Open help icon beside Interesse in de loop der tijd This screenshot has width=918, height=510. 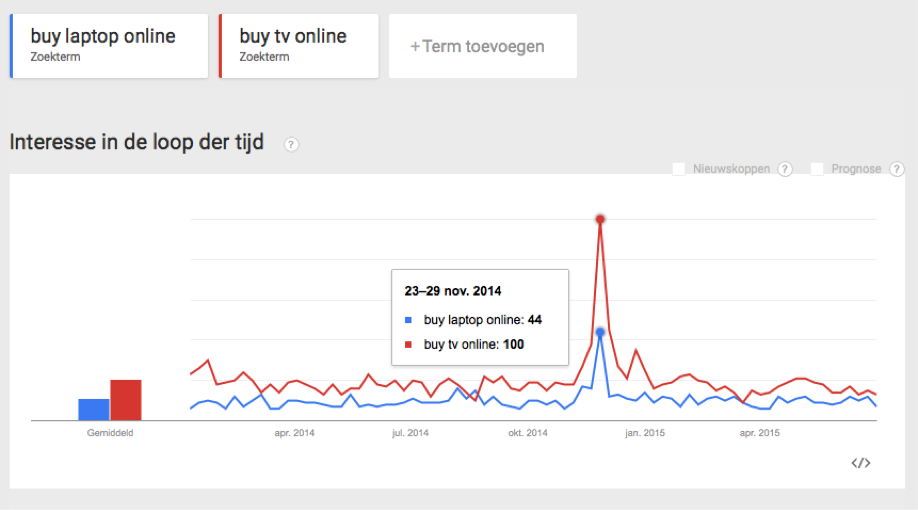coord(291,145)
